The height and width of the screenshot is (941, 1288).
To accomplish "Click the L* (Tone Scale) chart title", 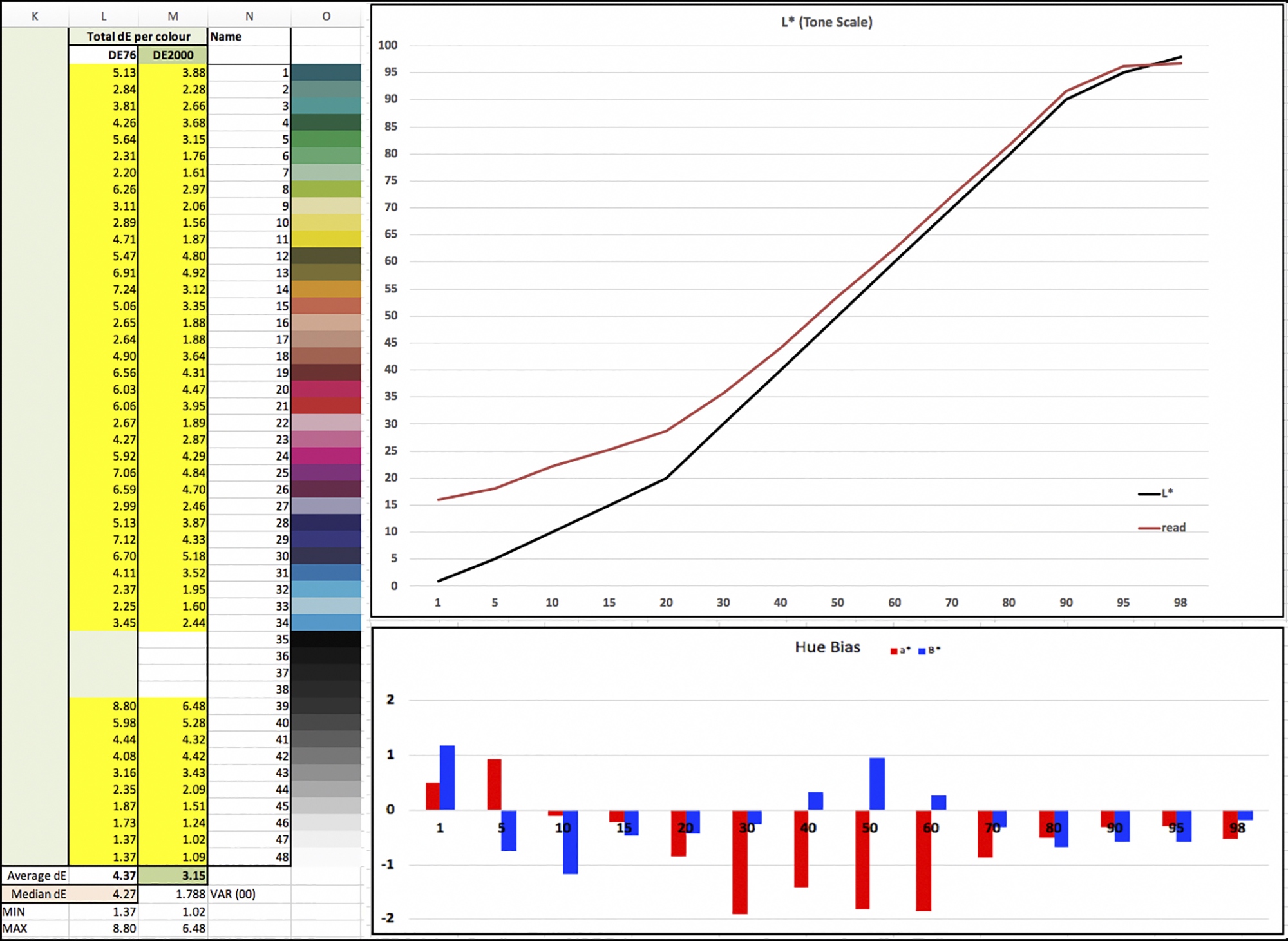I will pyautogui.click(x=826, y=23).
